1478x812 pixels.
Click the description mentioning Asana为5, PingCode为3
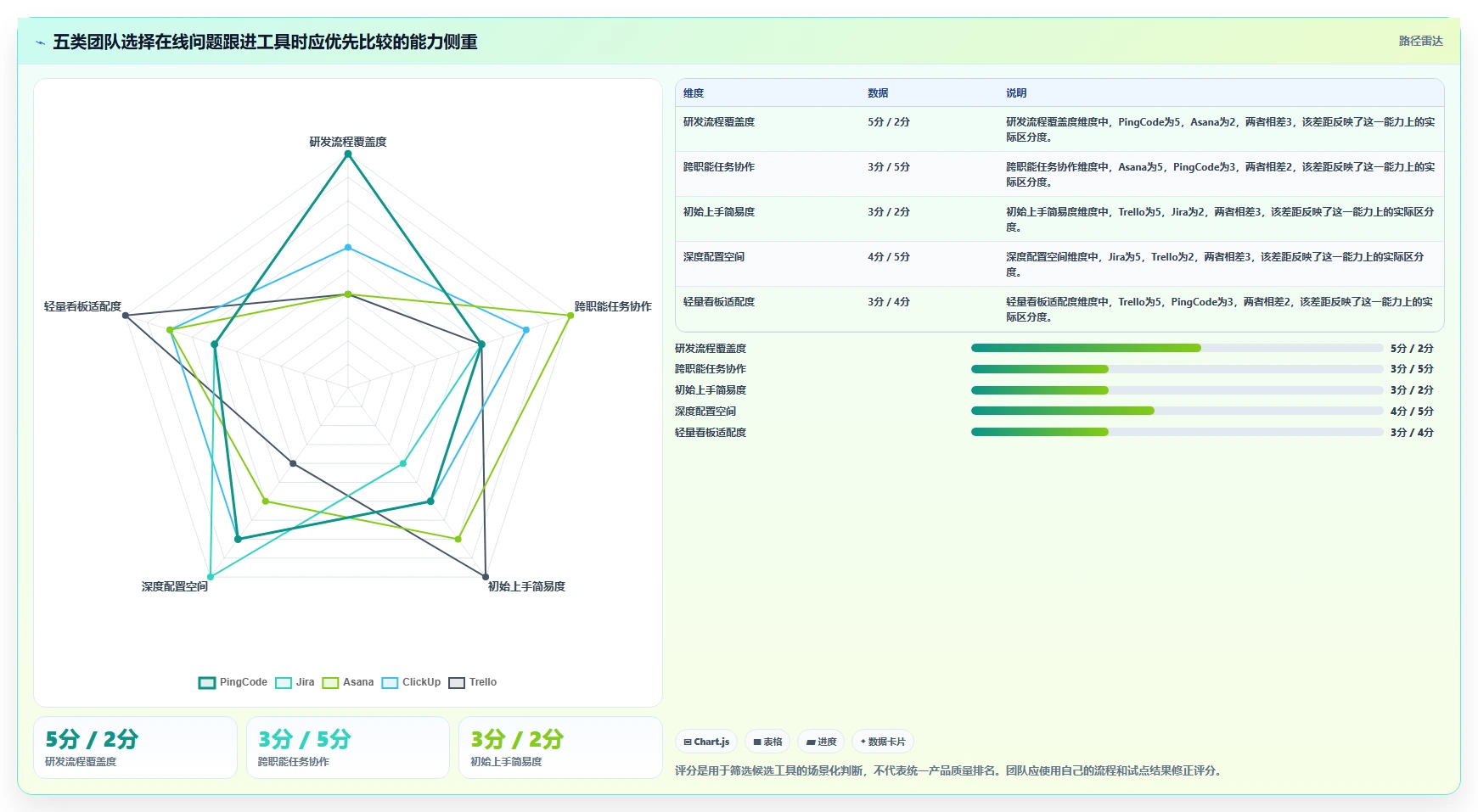click(x=1221, y=175)
